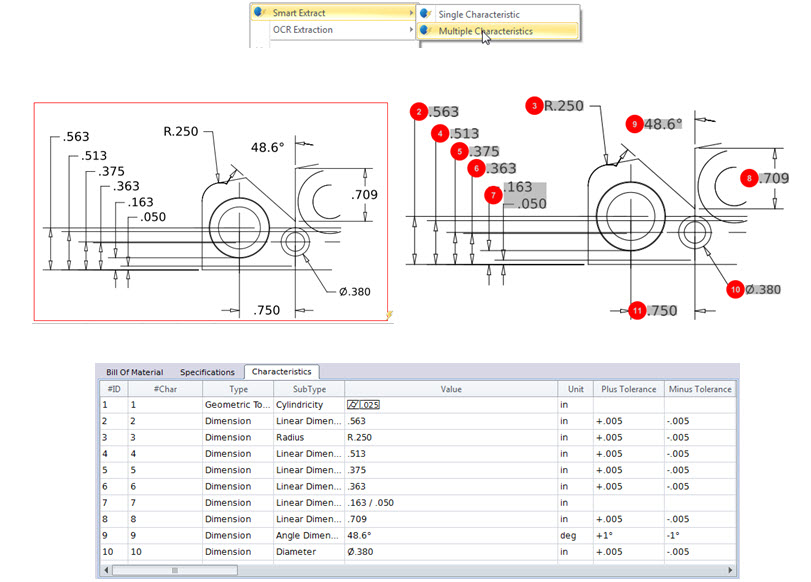Click the Single Characteristic extraction icon
Image resolution: width=811 pixels, height=582 pixels.
point(422,14)
